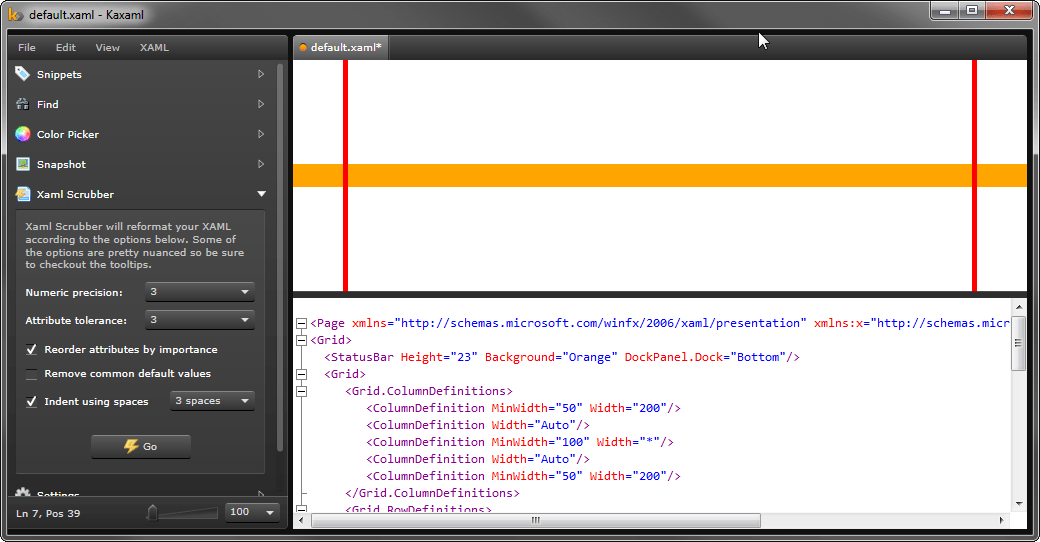Click the Settings gear icon
The width and height of the screenshot is (1040, 542).
pos(23,493)
